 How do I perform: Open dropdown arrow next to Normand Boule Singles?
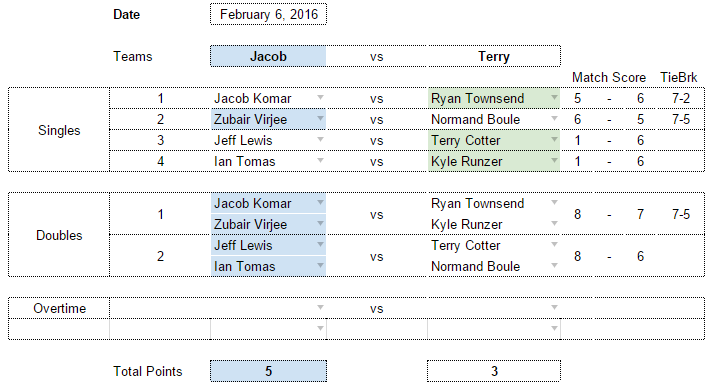pos(554,118)
